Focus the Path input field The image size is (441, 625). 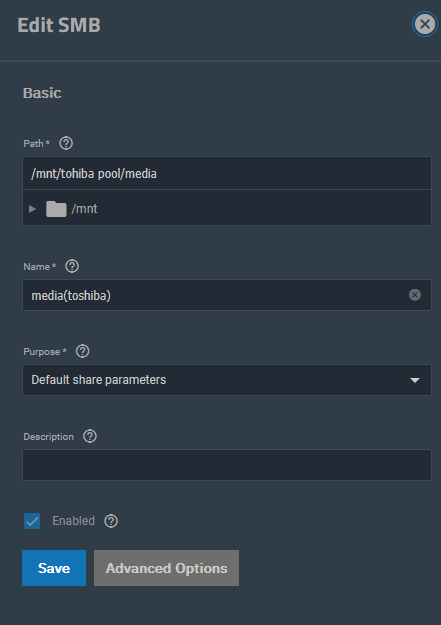(227, 173)
